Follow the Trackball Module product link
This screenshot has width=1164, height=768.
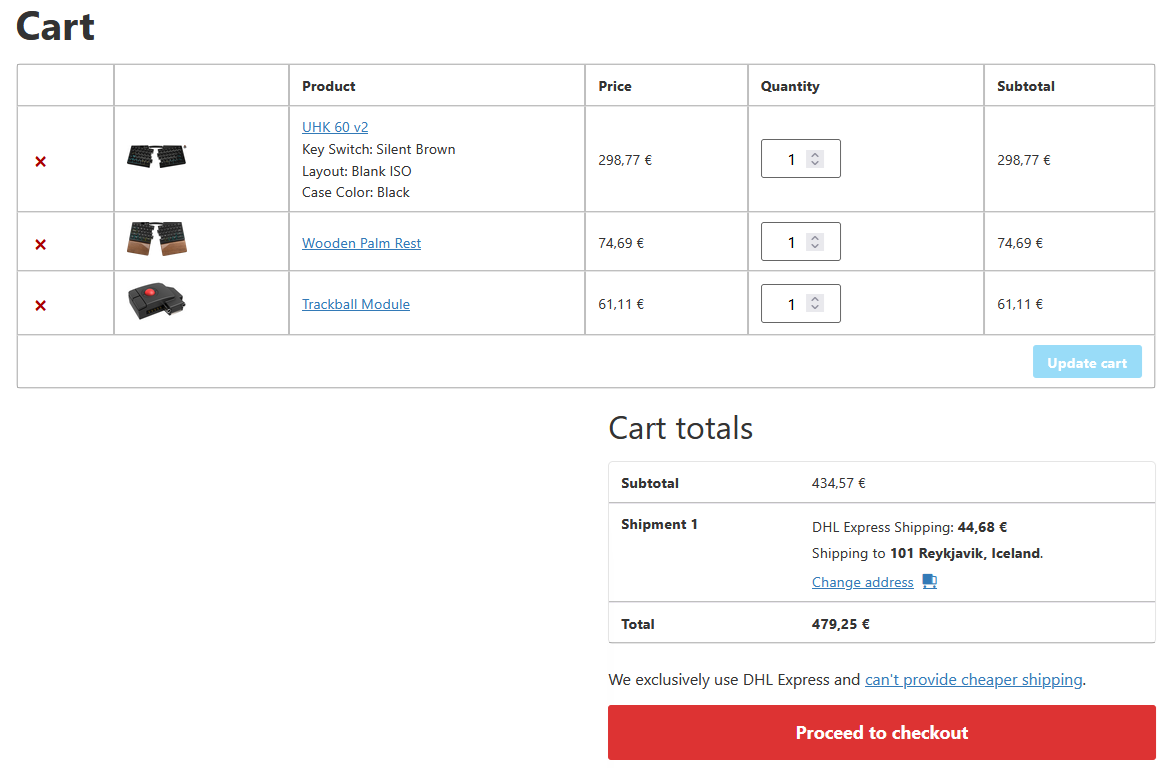[x=356, y=304]
